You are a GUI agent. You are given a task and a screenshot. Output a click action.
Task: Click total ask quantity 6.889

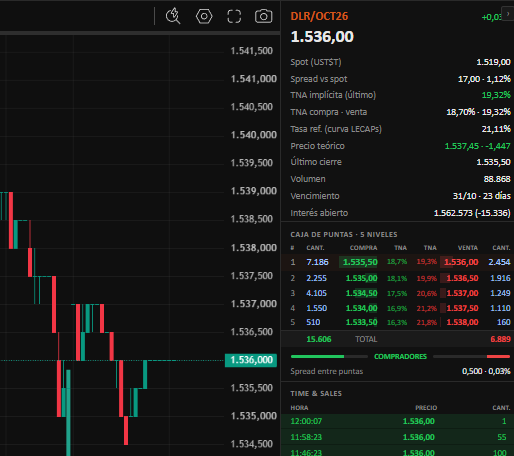pos(500,339)
